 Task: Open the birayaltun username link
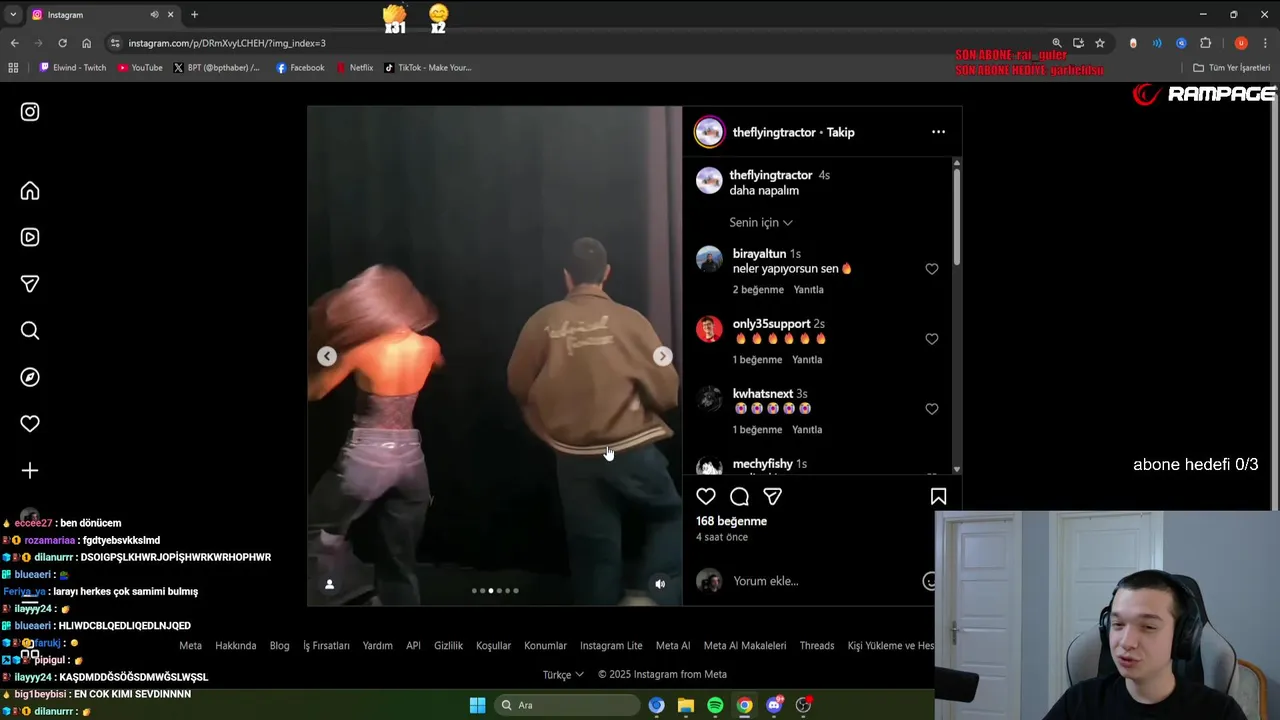click(x=759, y=254)
